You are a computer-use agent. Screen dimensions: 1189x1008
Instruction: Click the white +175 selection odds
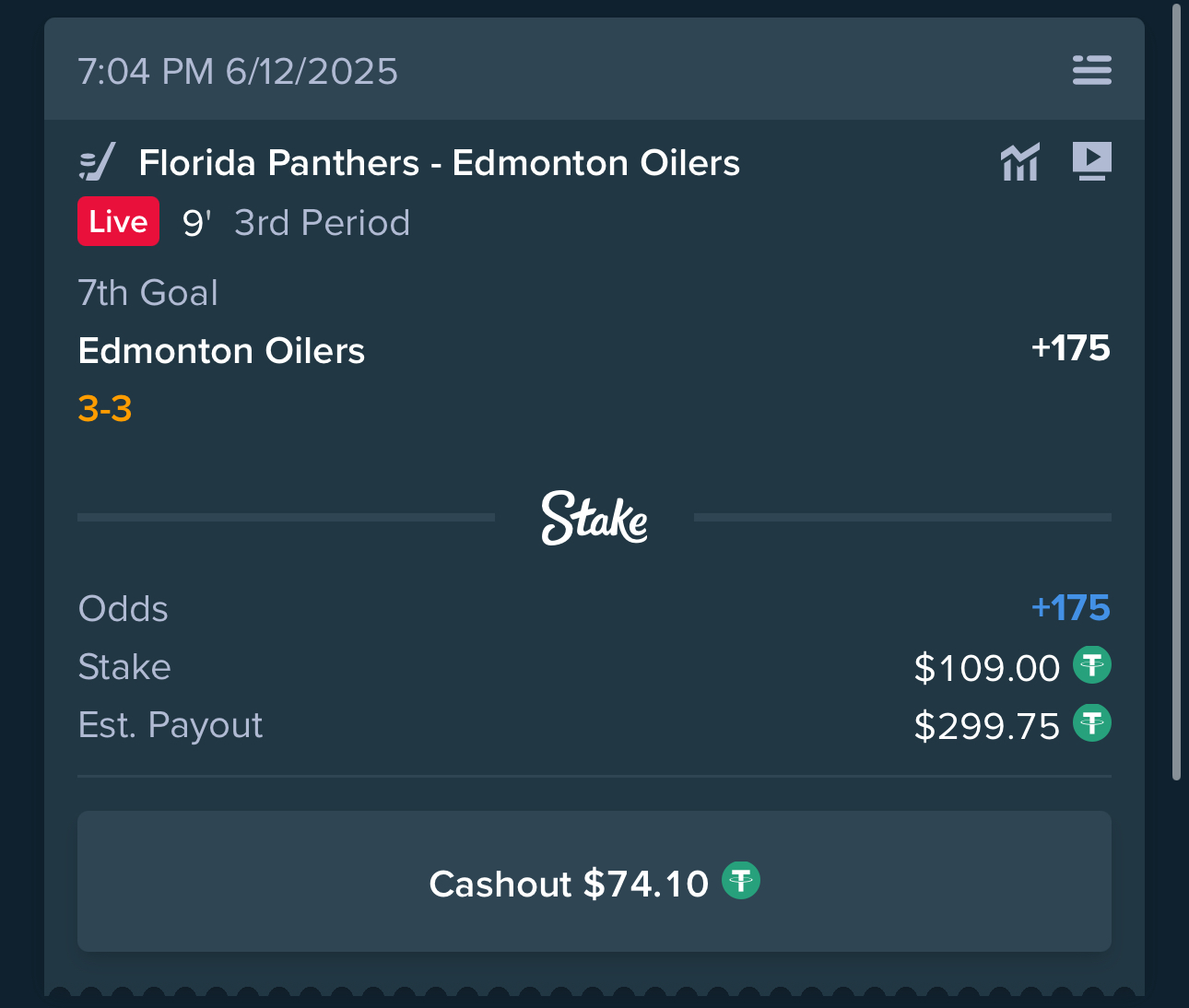(x=1070, y=348)
